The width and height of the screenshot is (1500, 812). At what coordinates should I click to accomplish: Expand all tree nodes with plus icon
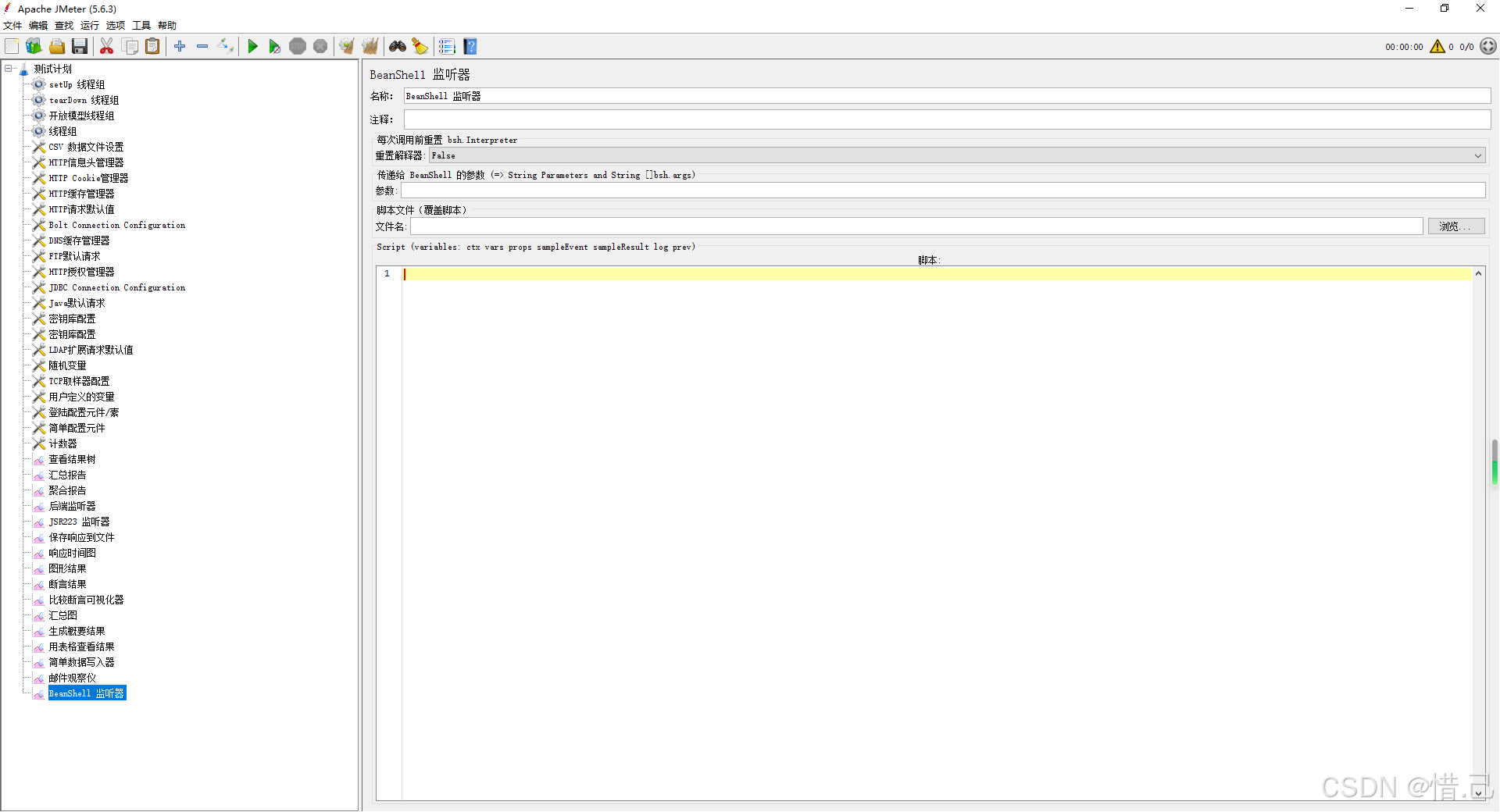click(180, 47)
